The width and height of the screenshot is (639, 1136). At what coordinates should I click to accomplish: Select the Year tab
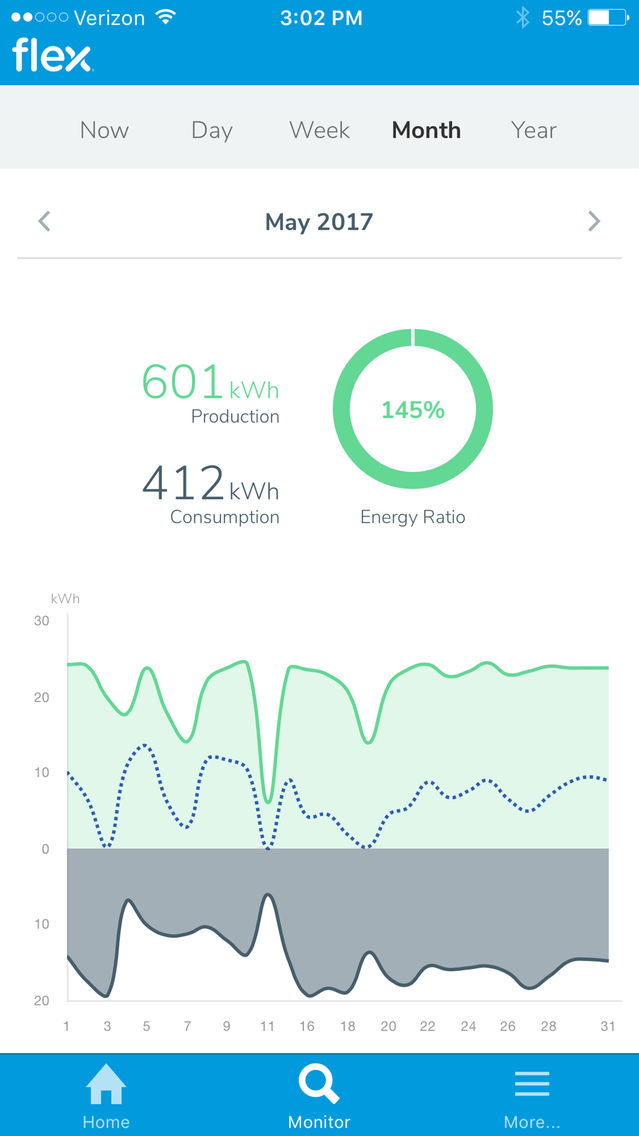pyautogui.click(x=534, y=130)
